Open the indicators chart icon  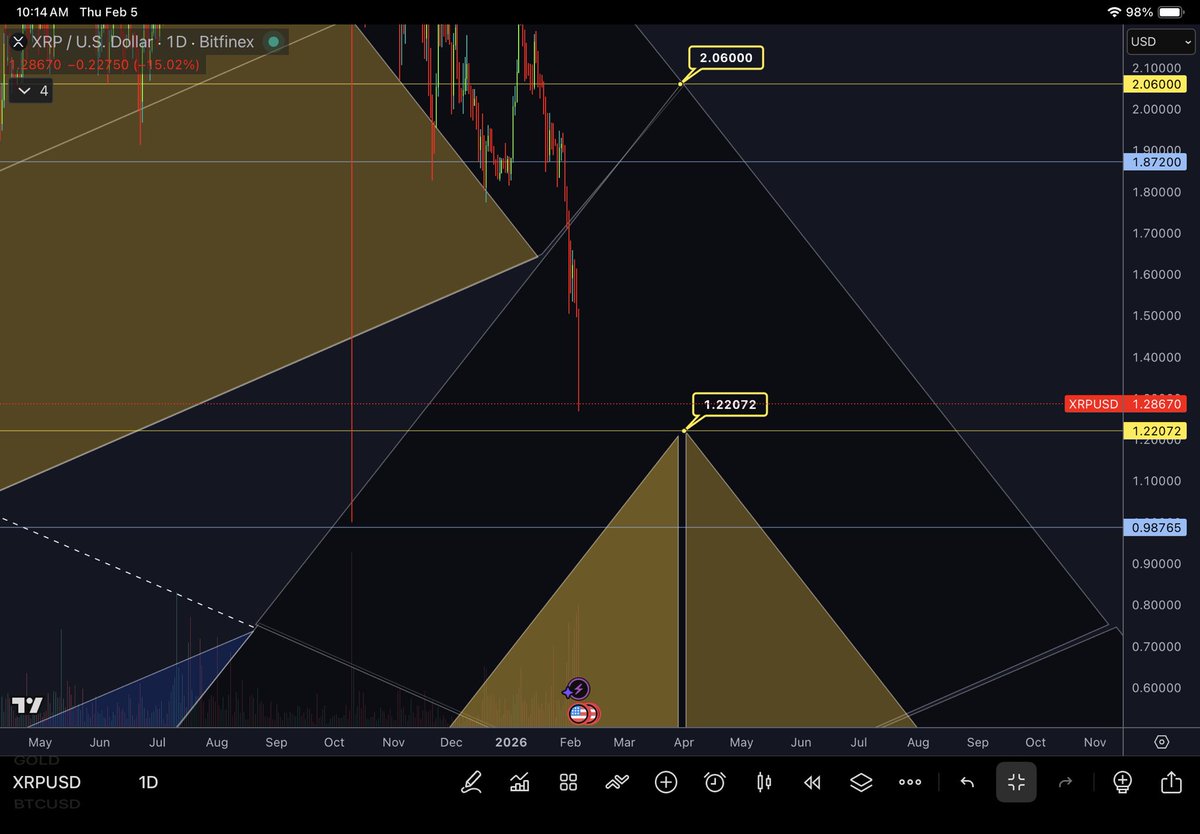520,782
